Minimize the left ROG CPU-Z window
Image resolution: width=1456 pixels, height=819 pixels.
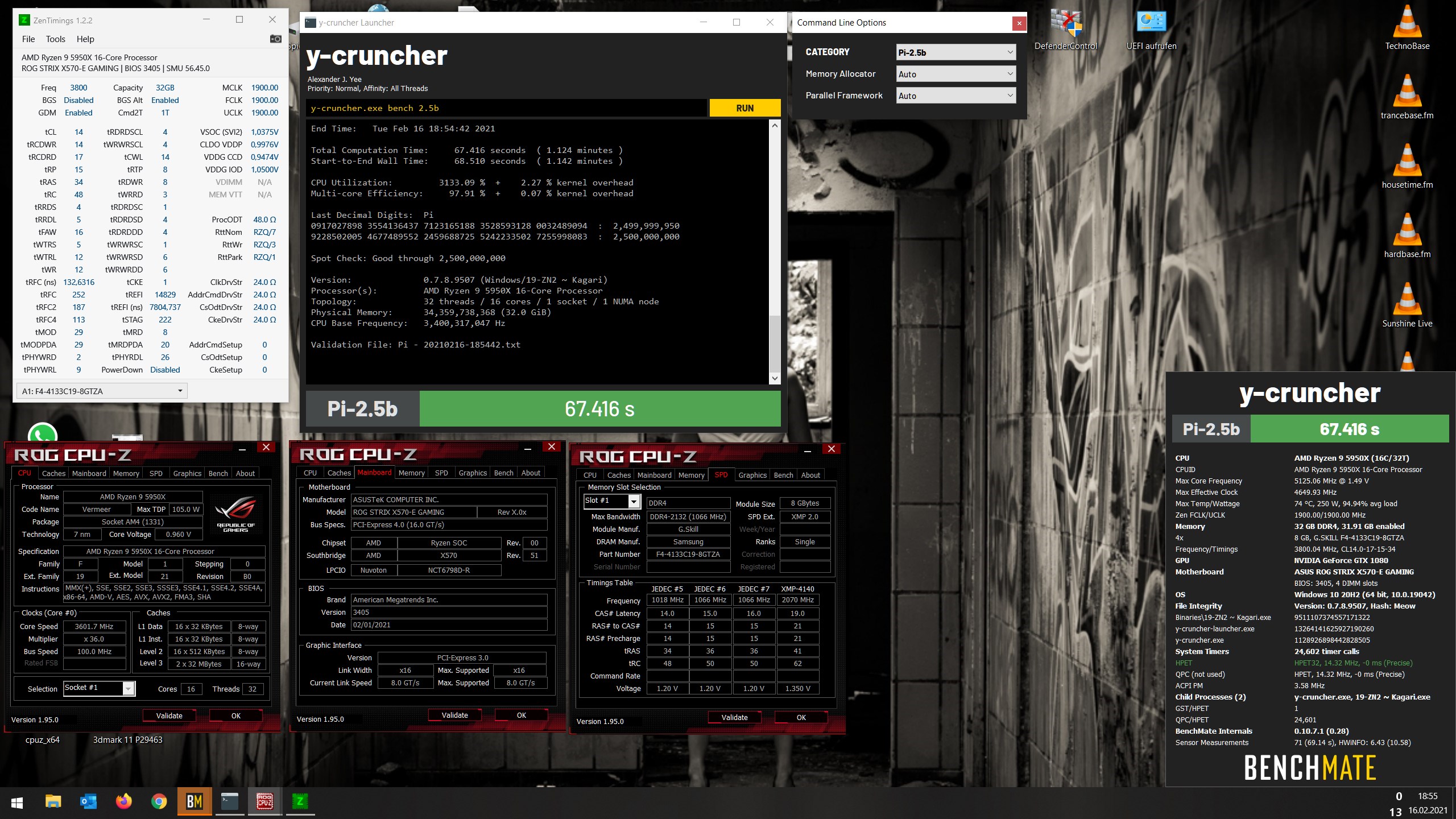tap(242, 448)
